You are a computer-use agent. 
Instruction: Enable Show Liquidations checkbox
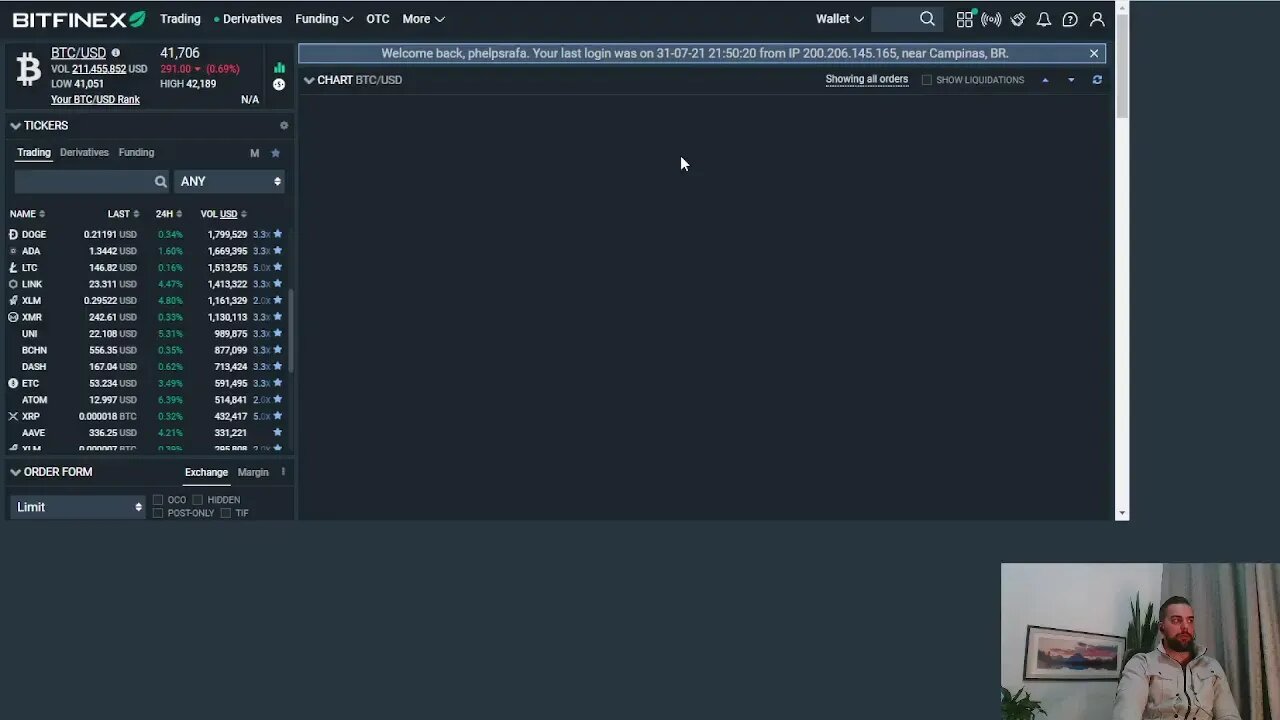pos(926,80)
